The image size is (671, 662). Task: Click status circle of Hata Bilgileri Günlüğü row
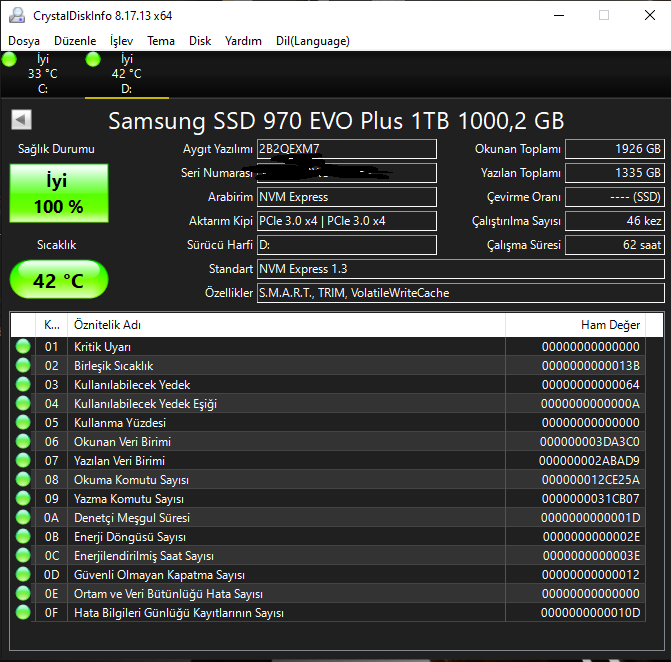[x=23, y=612]
